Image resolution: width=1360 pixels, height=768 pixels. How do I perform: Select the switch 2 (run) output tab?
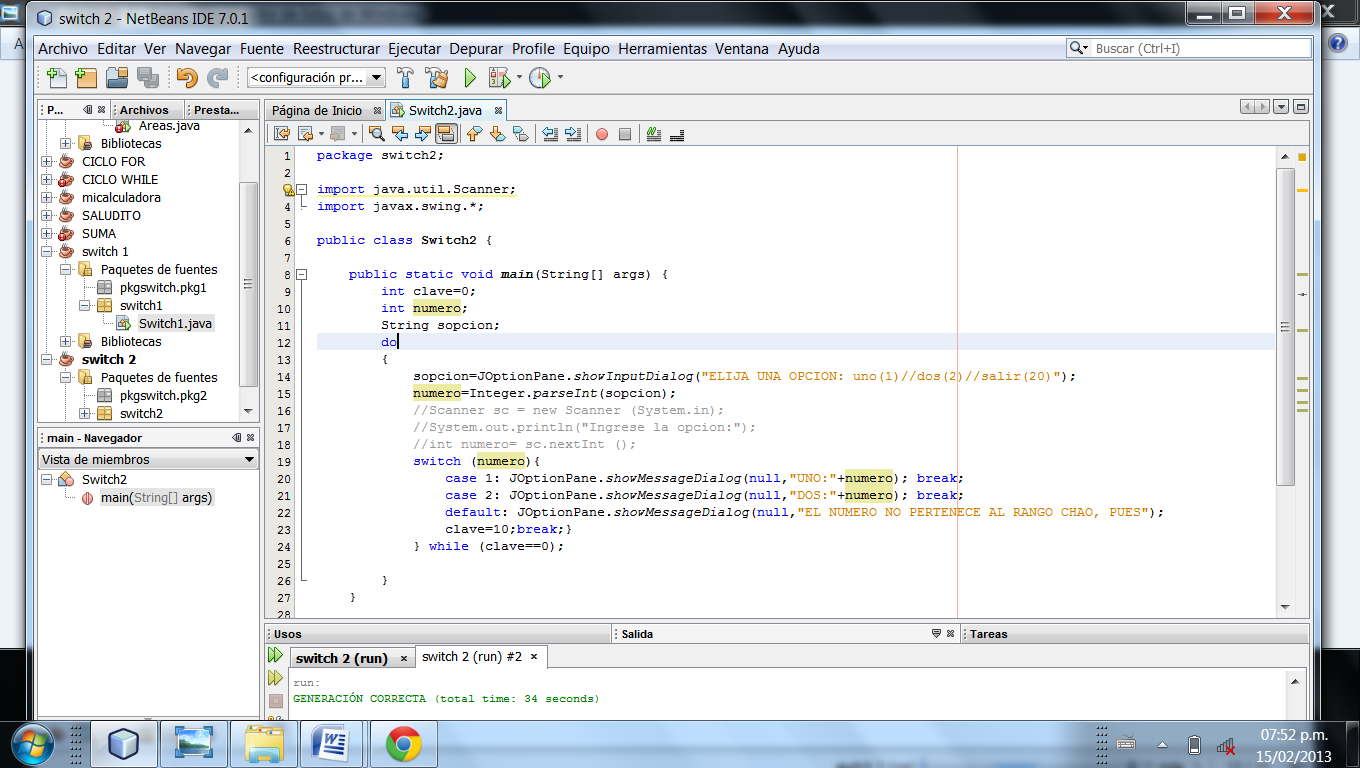click(342, 658)
